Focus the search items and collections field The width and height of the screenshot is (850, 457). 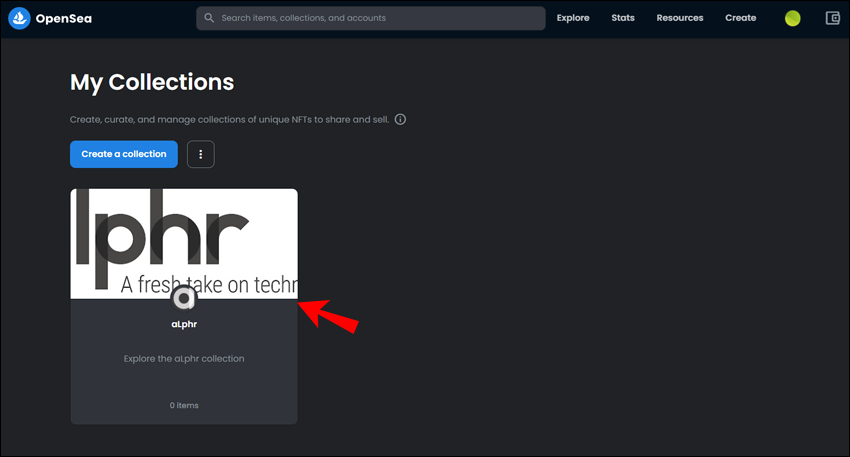[x=370, y=18]
